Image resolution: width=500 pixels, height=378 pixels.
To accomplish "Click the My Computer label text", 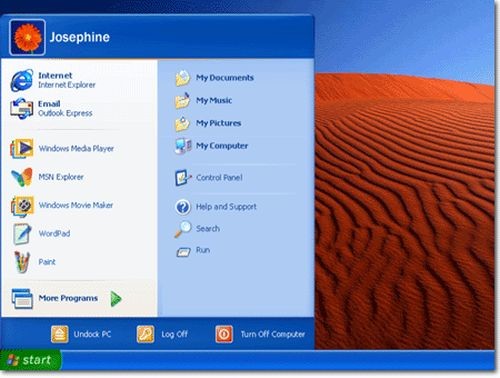I will [x=222, y=146].
